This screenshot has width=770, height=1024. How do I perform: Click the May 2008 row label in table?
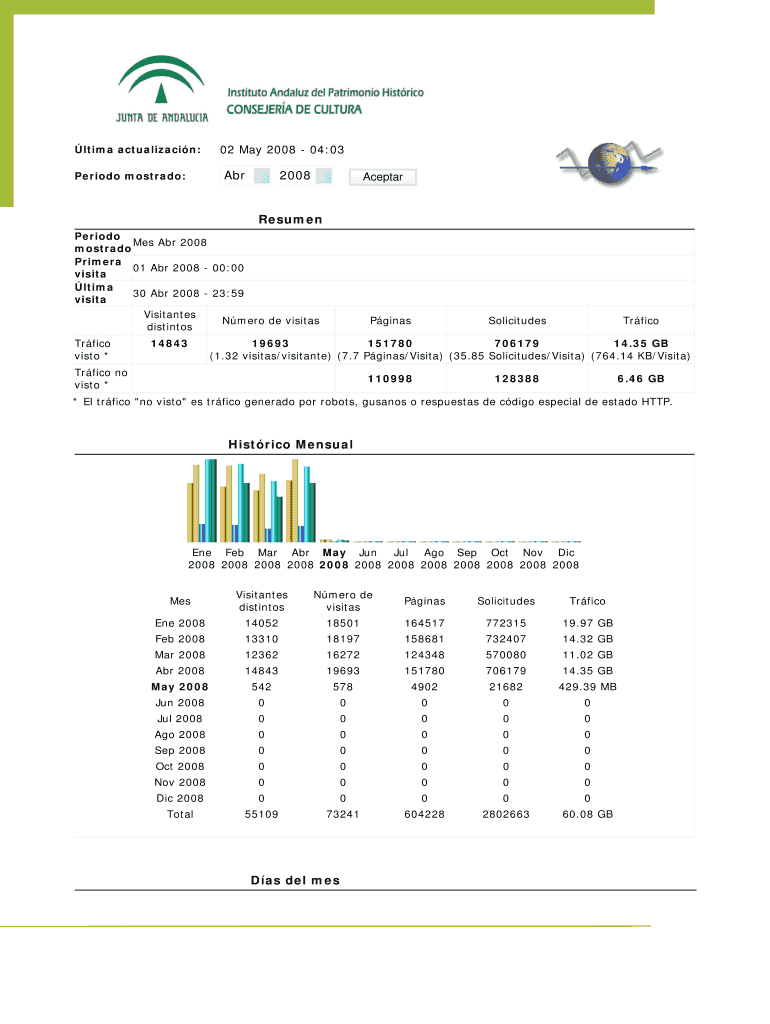pos(180,687)
